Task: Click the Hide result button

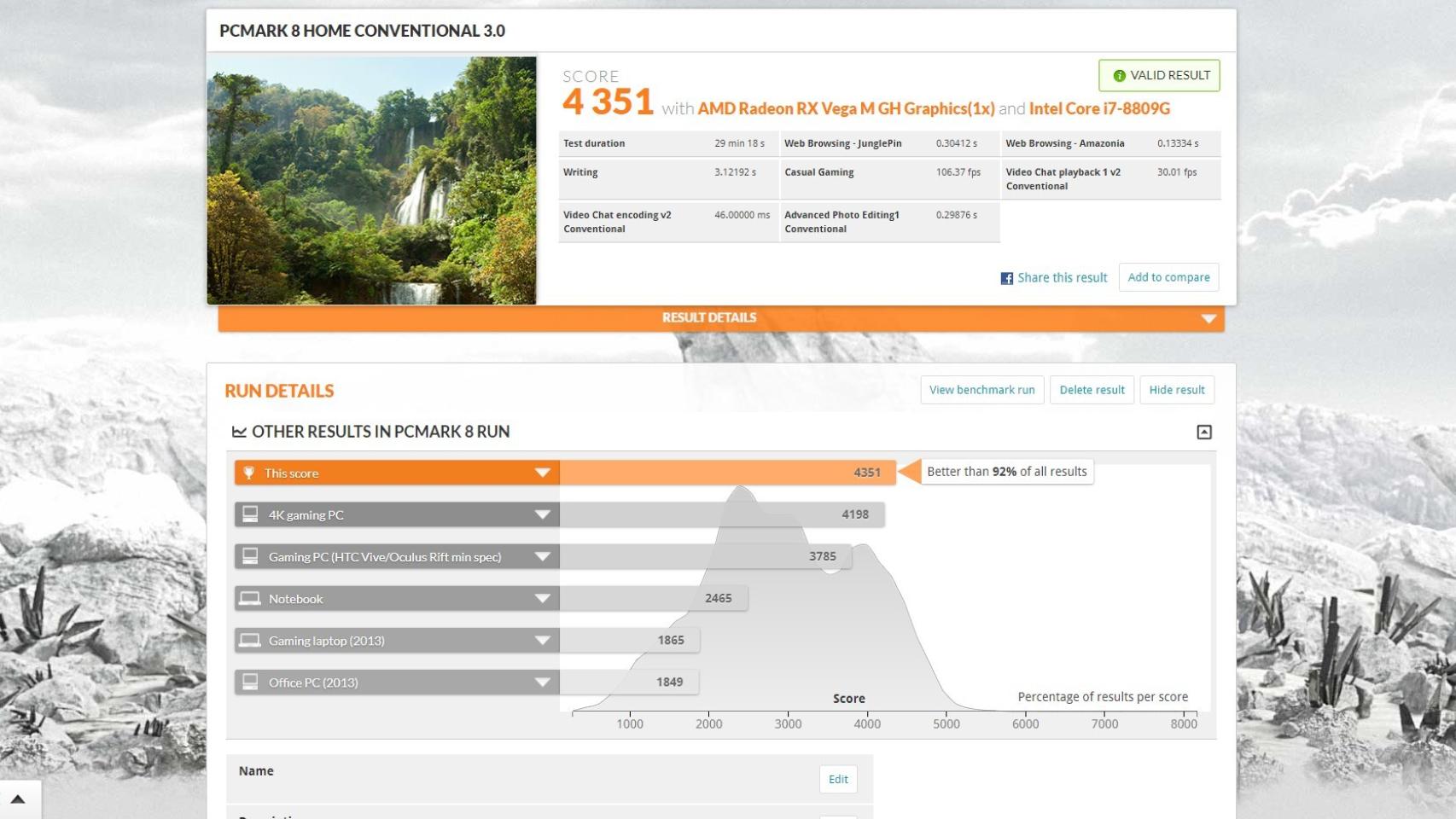Action: (1176, 390)
